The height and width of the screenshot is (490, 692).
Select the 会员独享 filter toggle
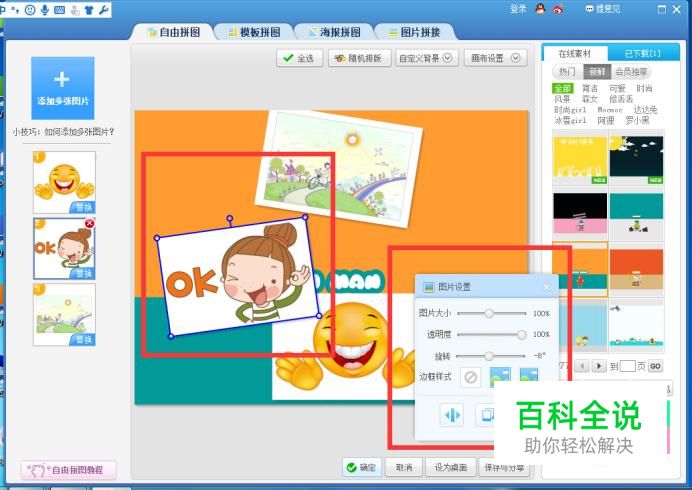tap(631, 72)
